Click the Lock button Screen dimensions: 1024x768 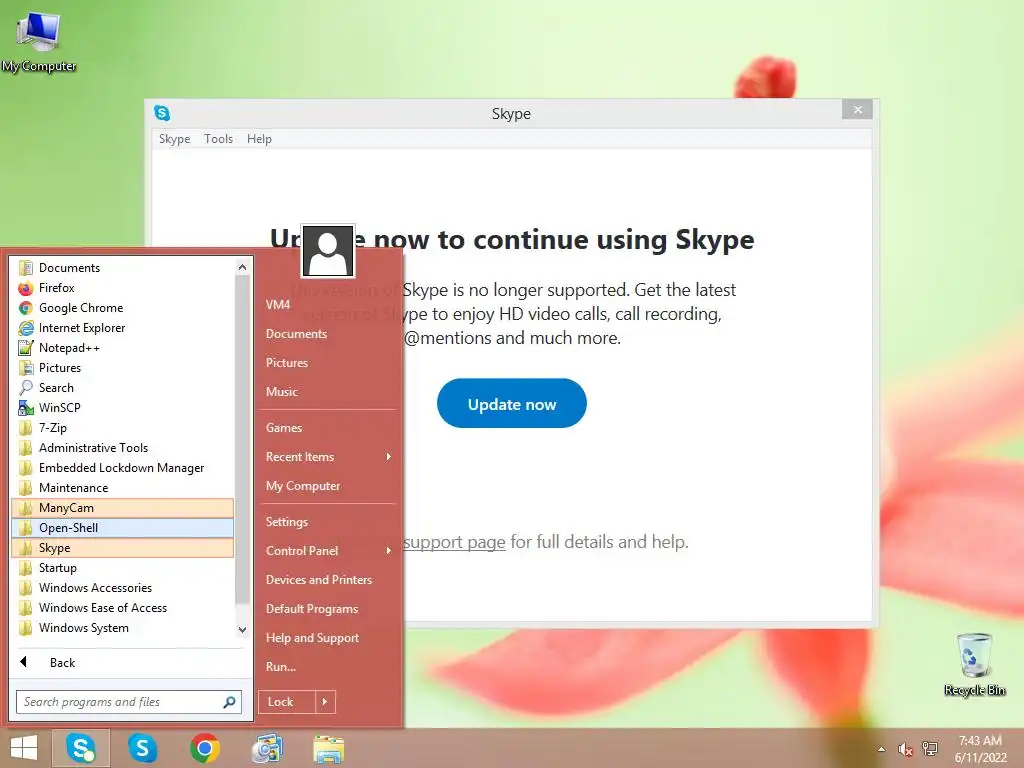286,702
